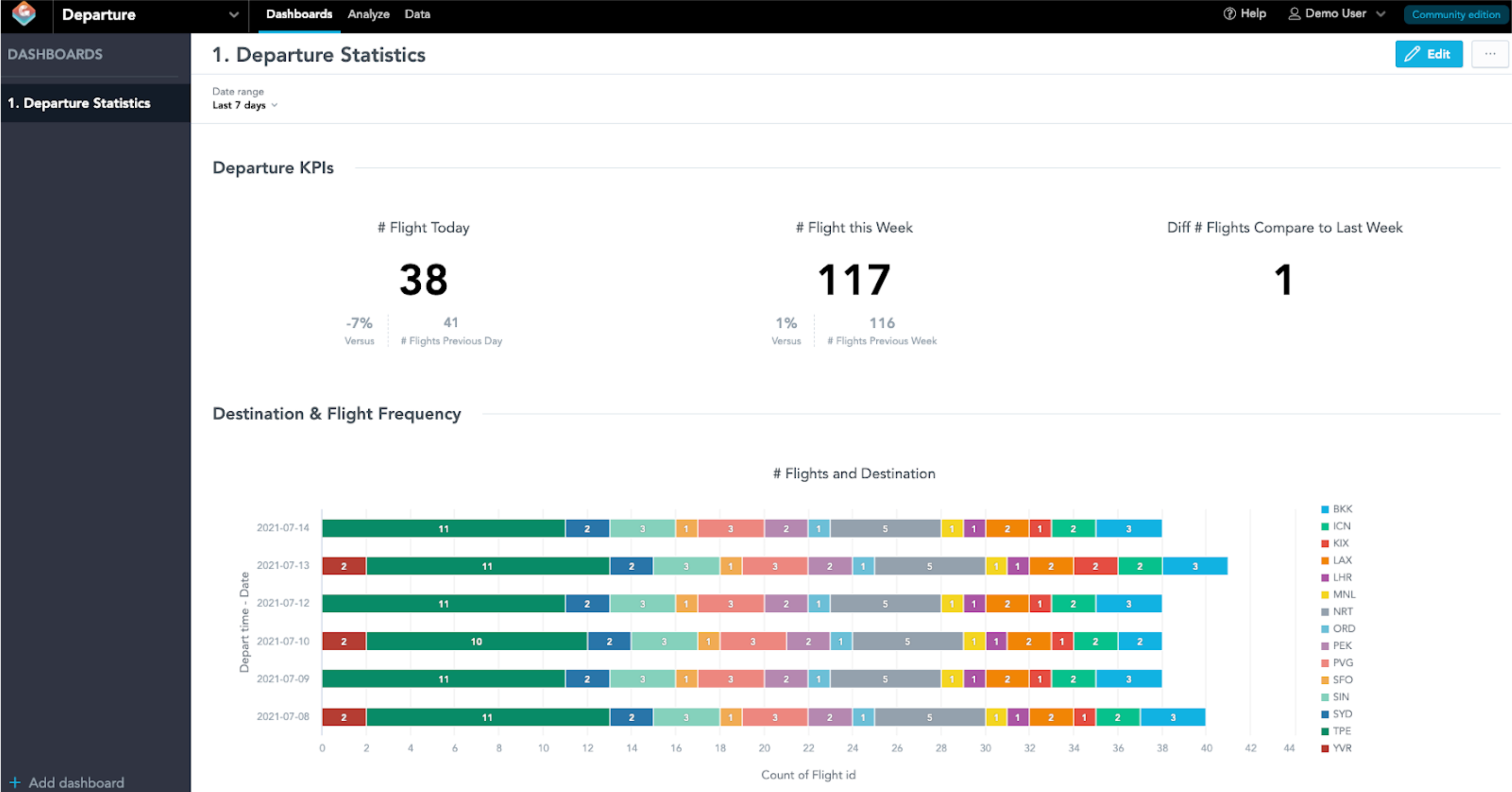Open the Last 7 days date range dropdown
The image size is (1512, 792).
244,105
